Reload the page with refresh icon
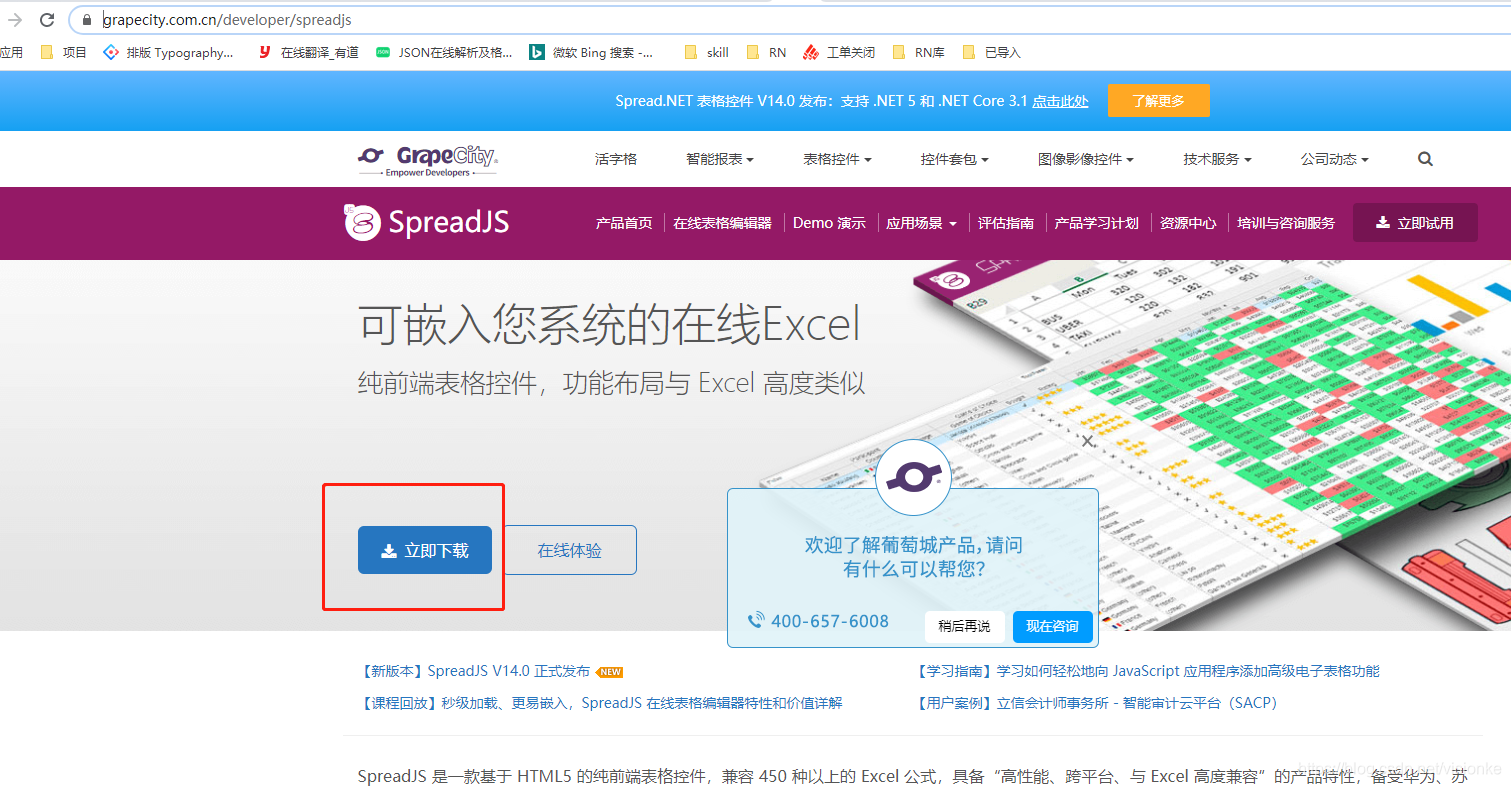The height and width of the screenshot is (787, 1511). point(47,20)
